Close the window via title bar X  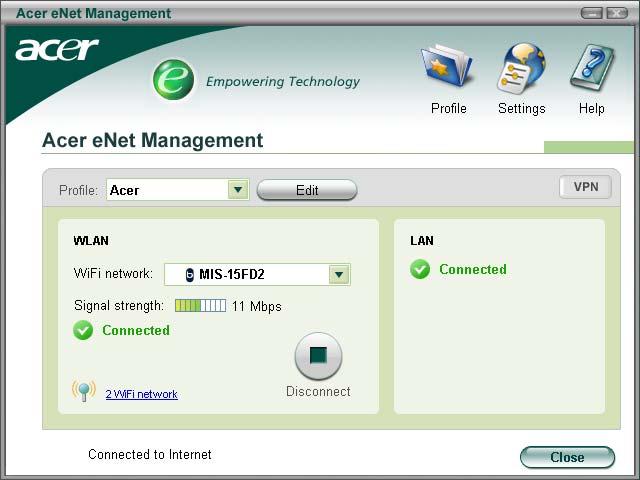[617, 13]
